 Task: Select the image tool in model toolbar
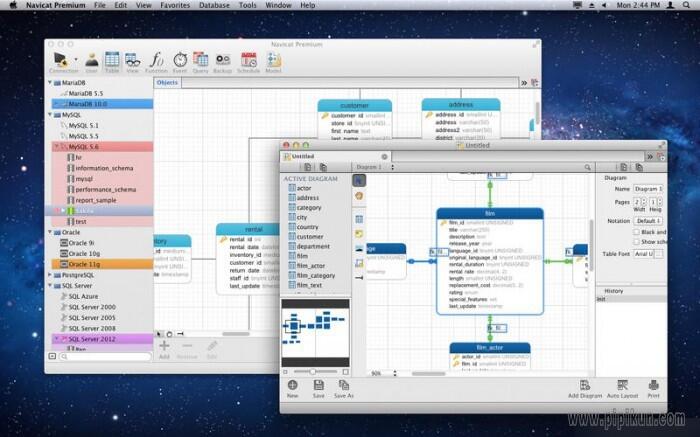pyautogui.click(x=359, y=248)
